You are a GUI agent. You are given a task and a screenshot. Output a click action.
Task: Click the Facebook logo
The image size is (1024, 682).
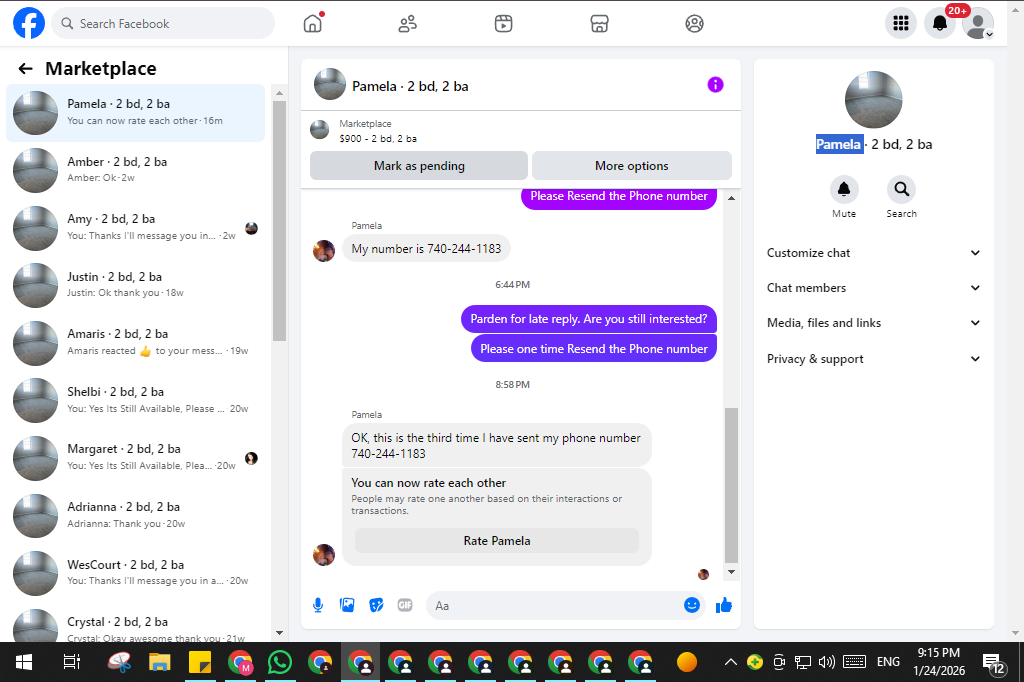pos(29,24)
